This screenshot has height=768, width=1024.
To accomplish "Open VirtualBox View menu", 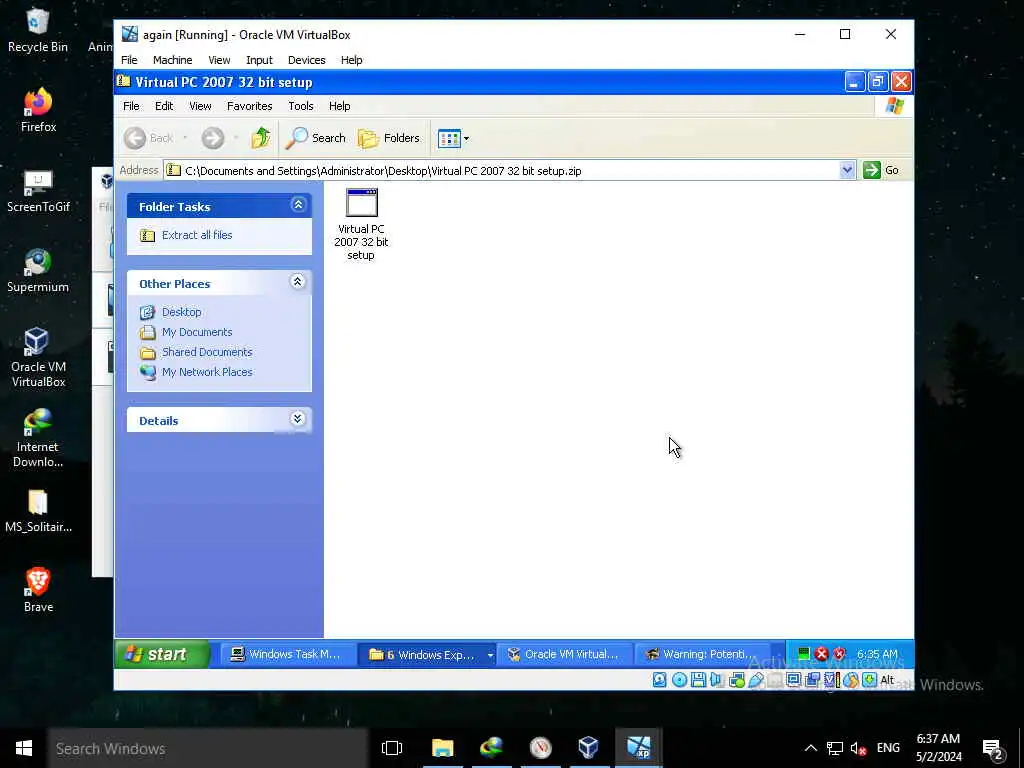I will [x=219, y=60].
